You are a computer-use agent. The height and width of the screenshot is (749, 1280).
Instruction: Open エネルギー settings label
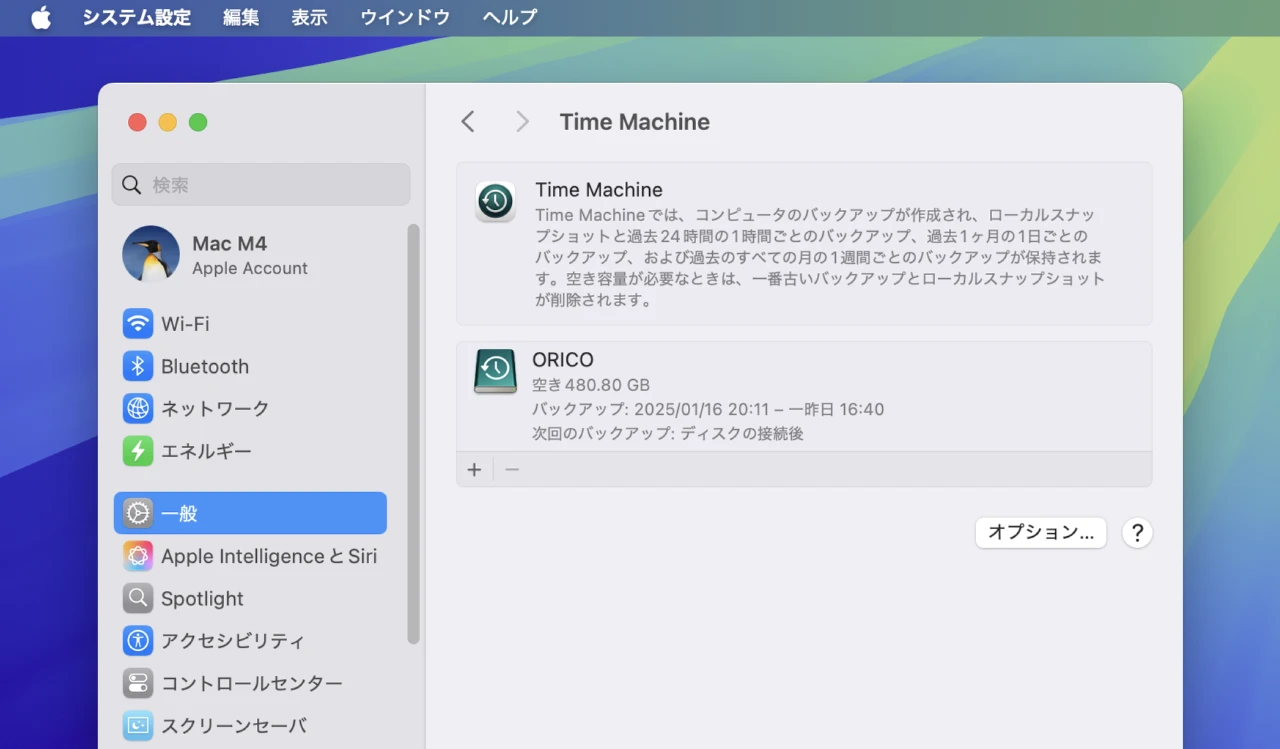pos(207,451)
